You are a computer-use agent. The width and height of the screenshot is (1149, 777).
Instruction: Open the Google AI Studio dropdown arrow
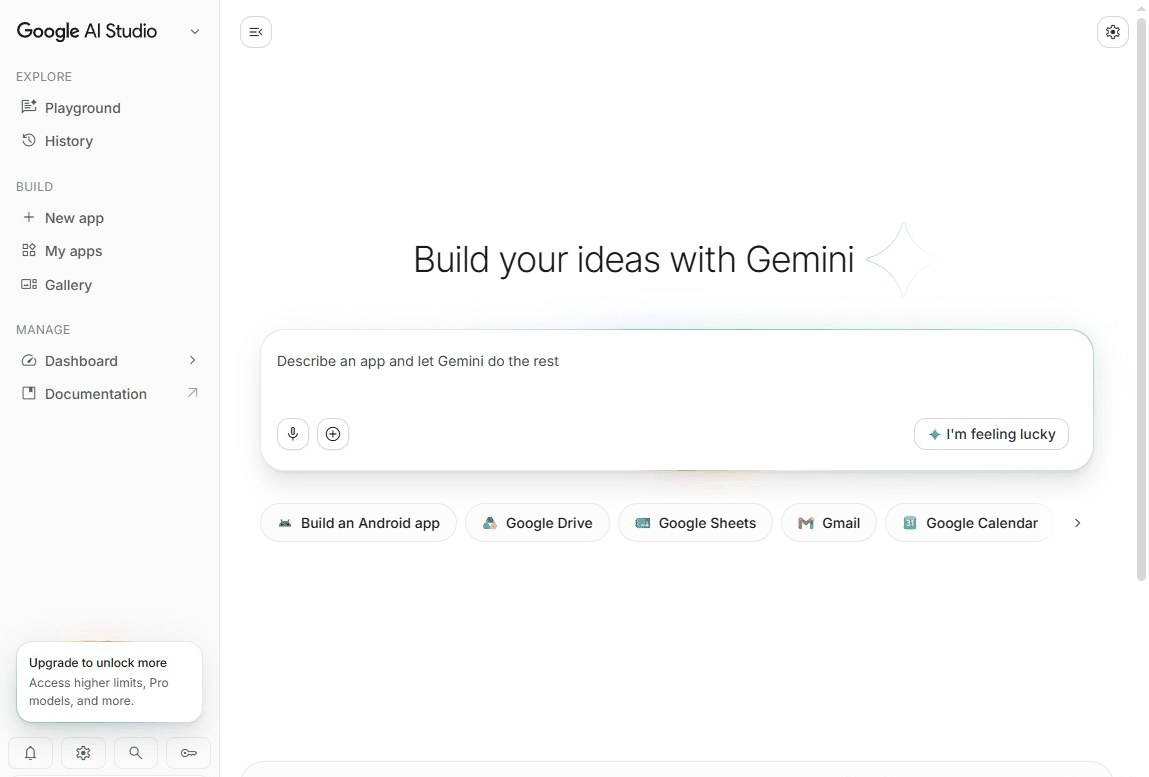[x=194, y=32]
